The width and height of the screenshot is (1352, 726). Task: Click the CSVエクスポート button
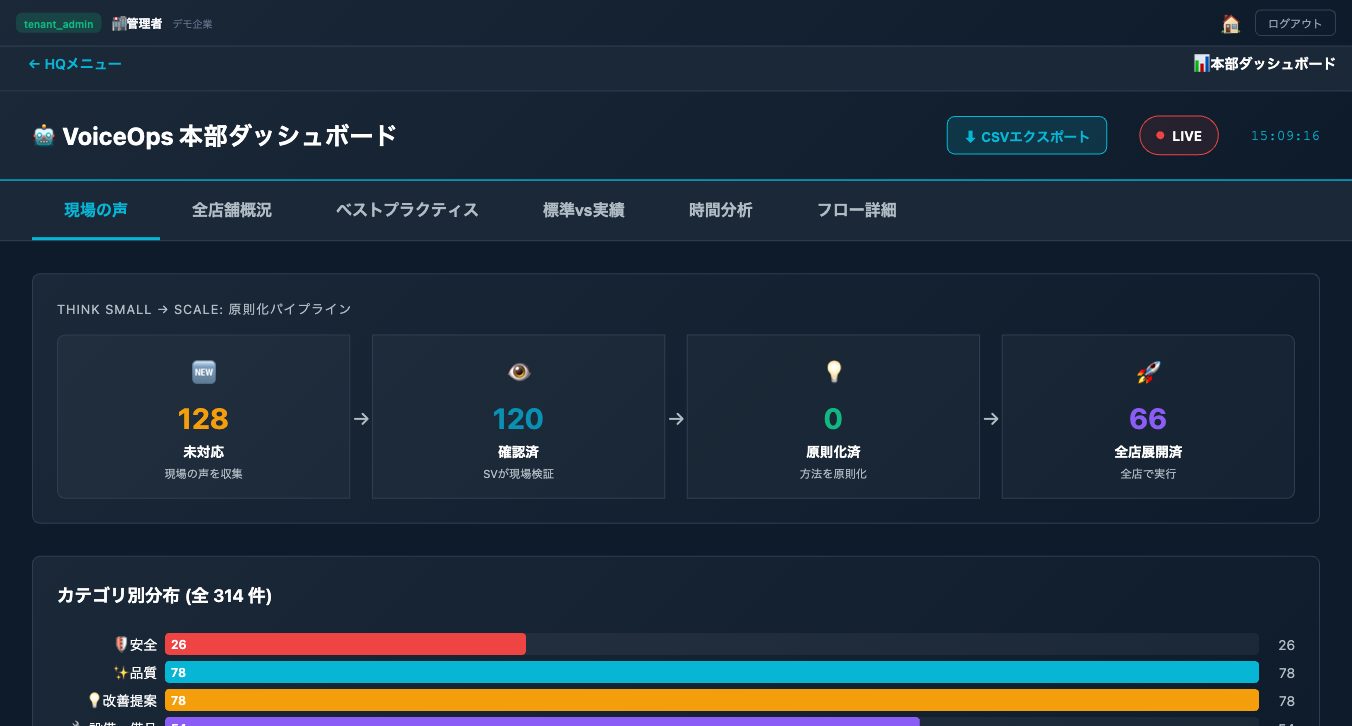tap(1027, 135)
